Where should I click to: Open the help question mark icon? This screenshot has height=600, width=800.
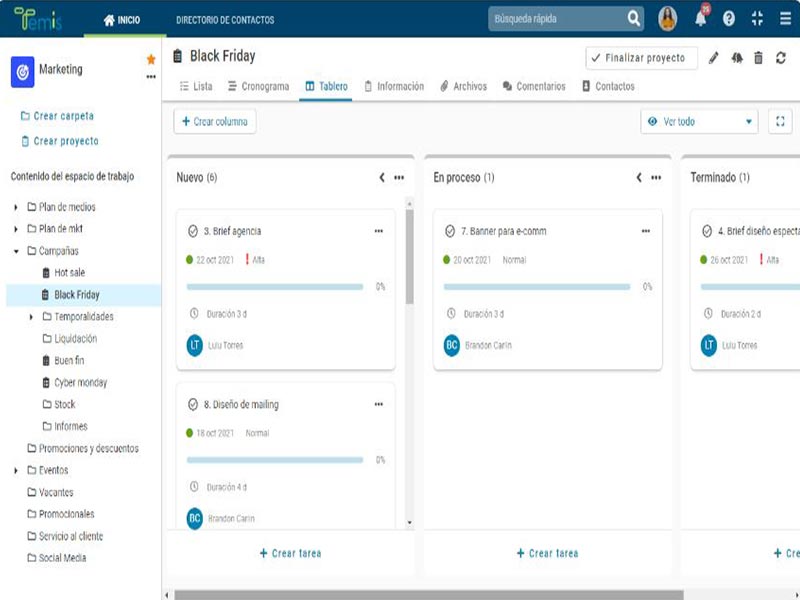click(x=729, y=19)
